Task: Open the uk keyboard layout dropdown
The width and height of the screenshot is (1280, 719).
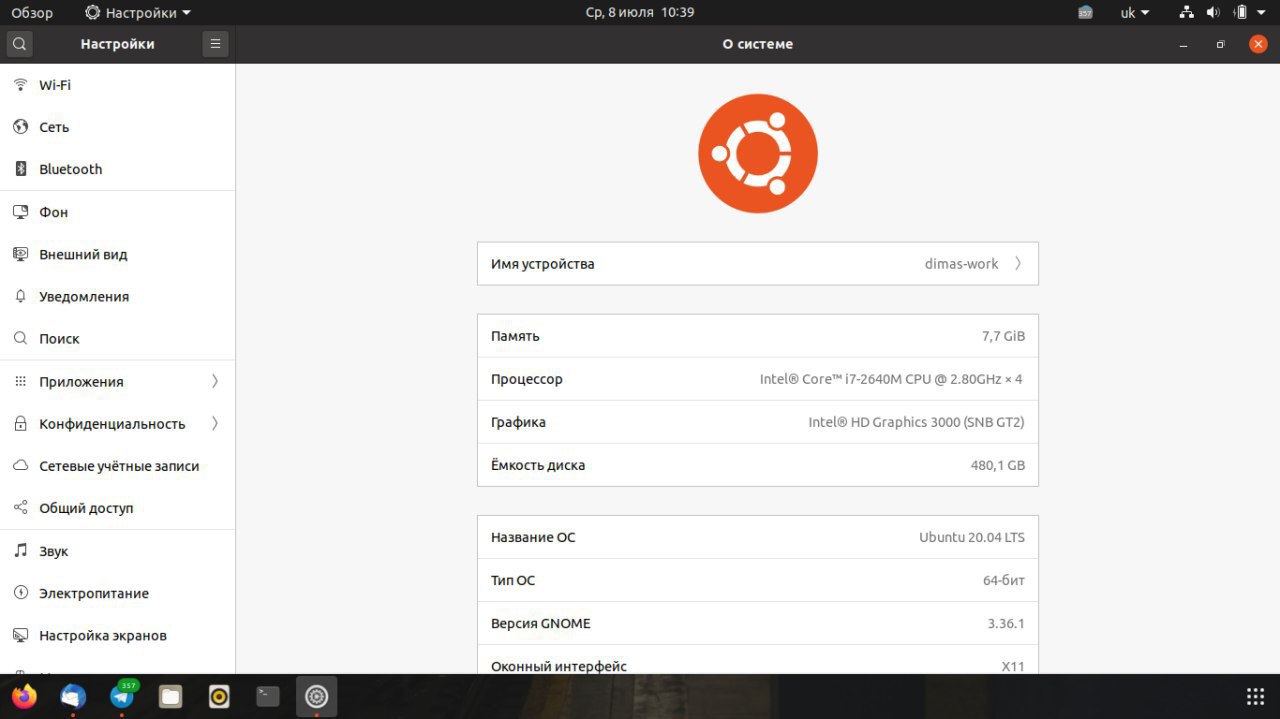Action: point(1135,13)
